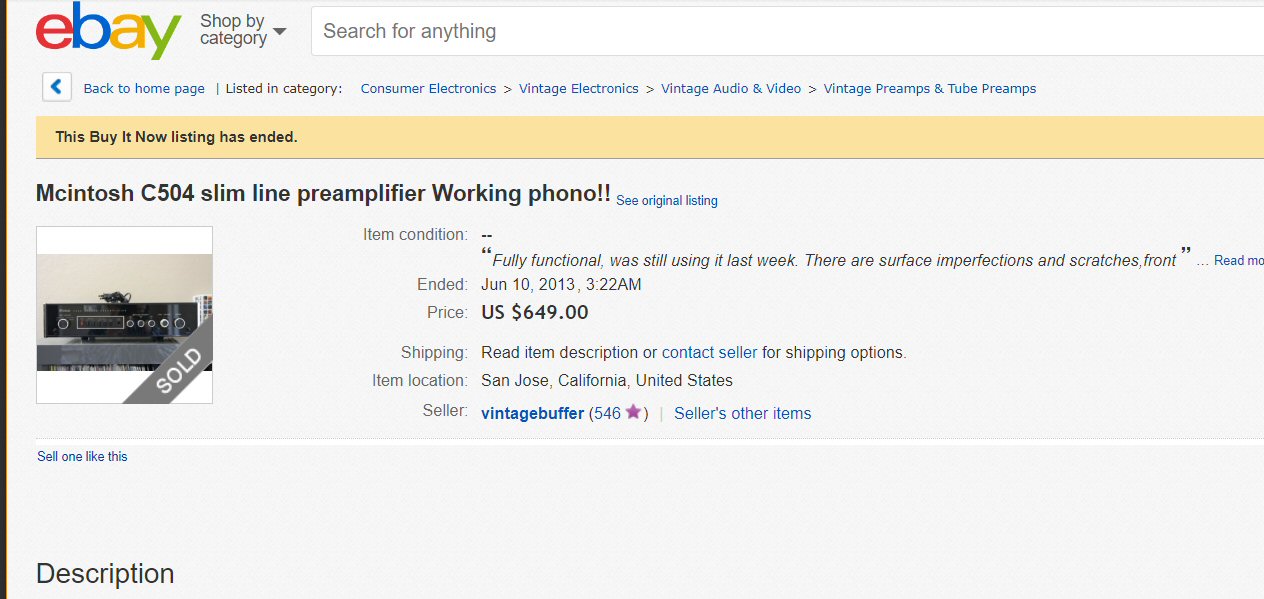Go back to home page link

tap(144, 89)
